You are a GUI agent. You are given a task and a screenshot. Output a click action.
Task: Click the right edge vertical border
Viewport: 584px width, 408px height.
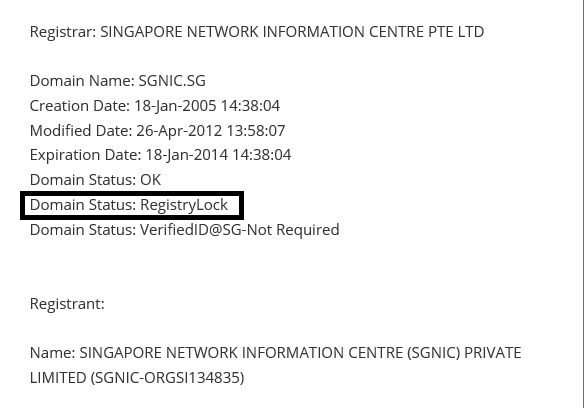tap(582, 204)
